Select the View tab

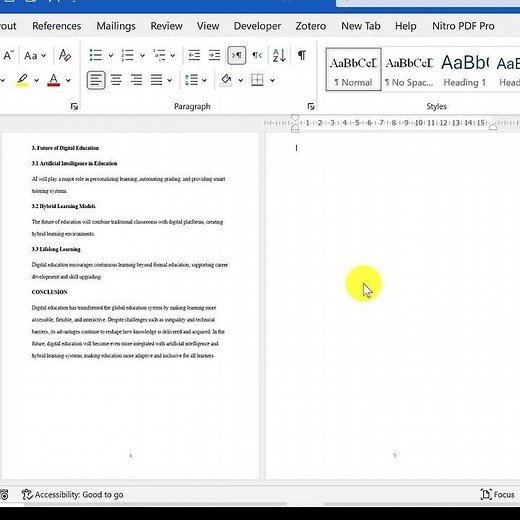click(208, 26)
